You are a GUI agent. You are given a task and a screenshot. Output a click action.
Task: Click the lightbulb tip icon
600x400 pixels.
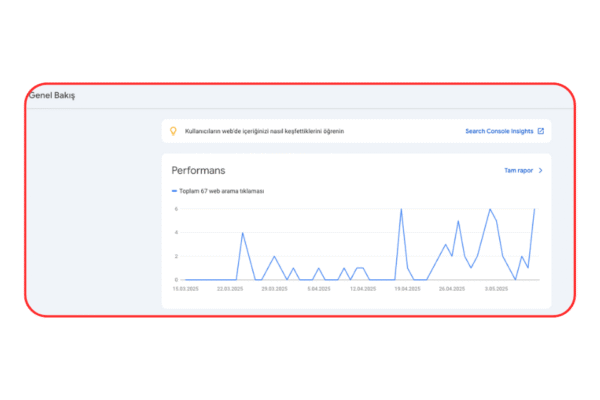(x=173, y=131)
